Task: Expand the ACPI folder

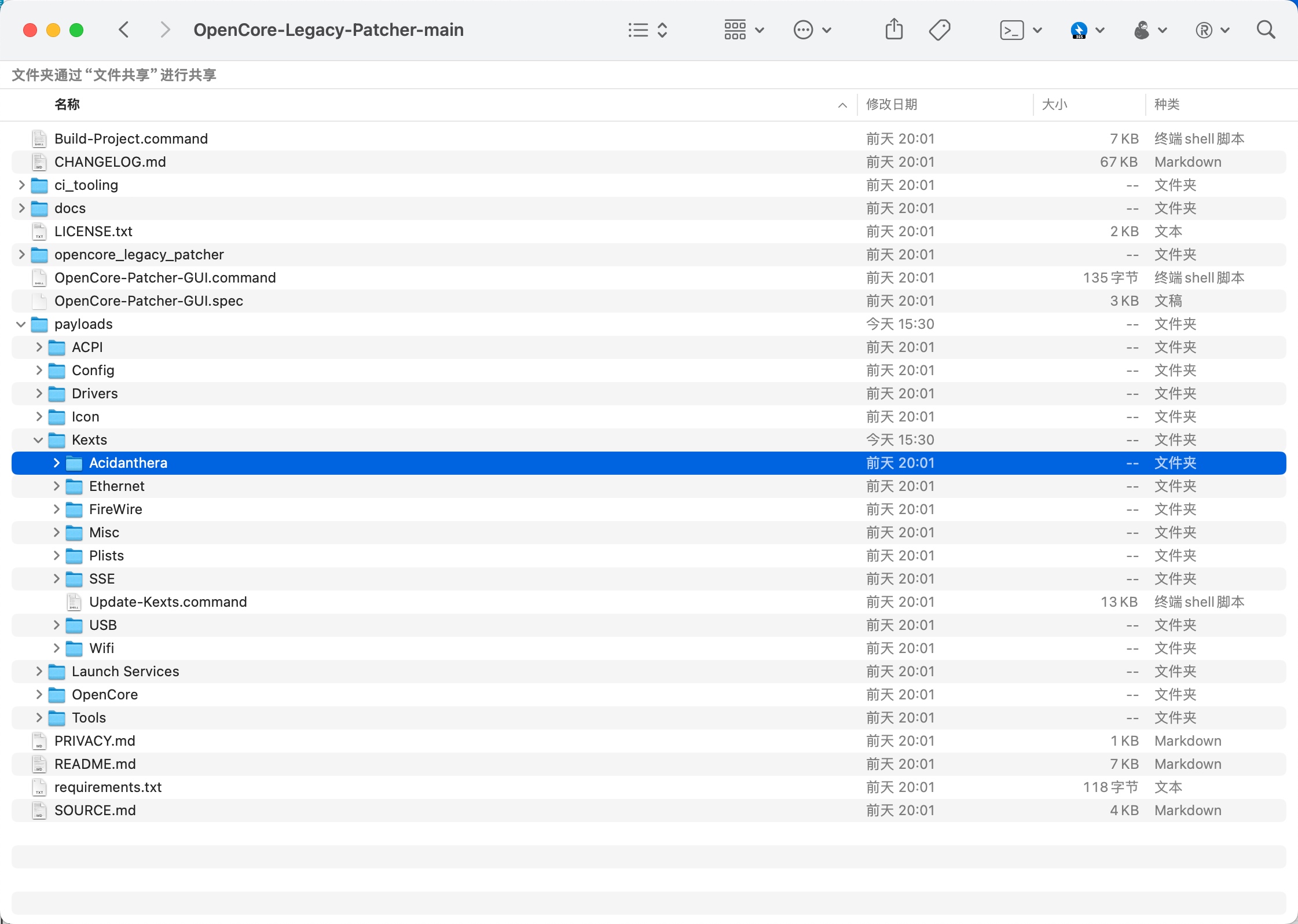Action: coord(39,347)
